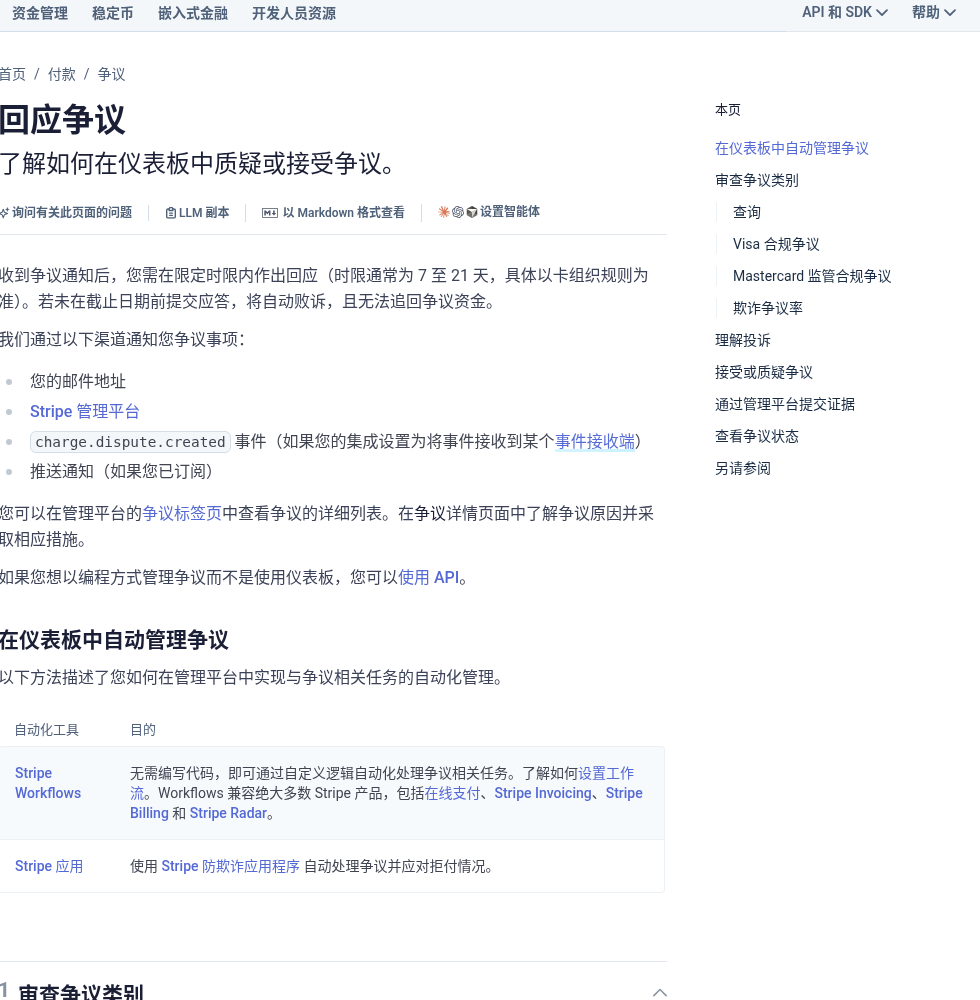The width and height of the screenshot is (980, 1000).
Task: Collapse the 审查争议类别 section chevron
Action: point(660,992)
